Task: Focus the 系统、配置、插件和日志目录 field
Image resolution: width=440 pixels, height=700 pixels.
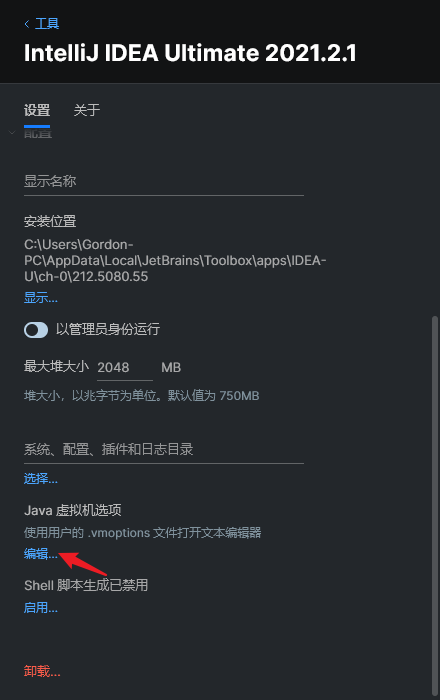Action: coord(164,449)
